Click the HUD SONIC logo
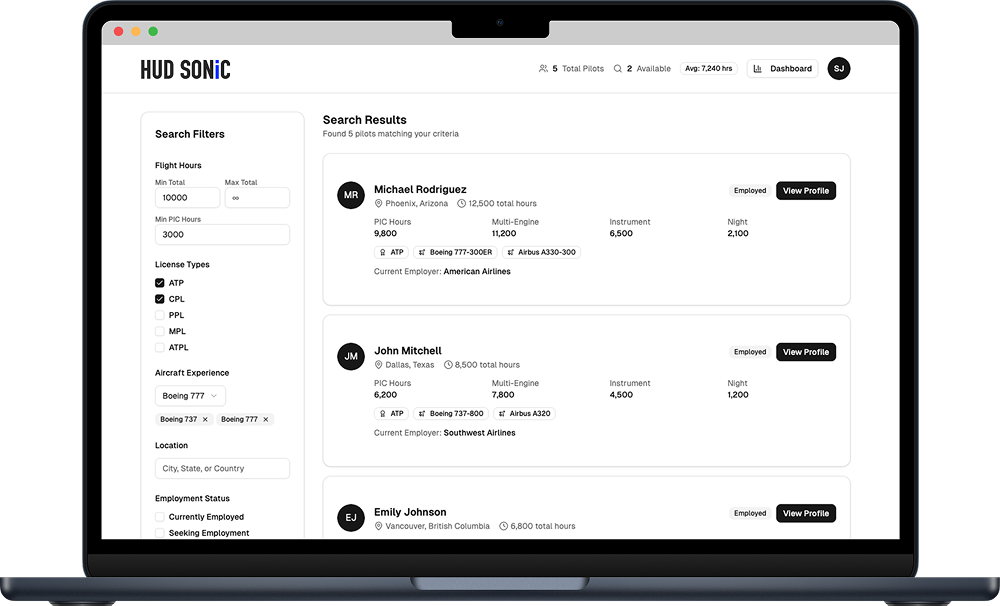The image size is (1000, 606). 185,69
